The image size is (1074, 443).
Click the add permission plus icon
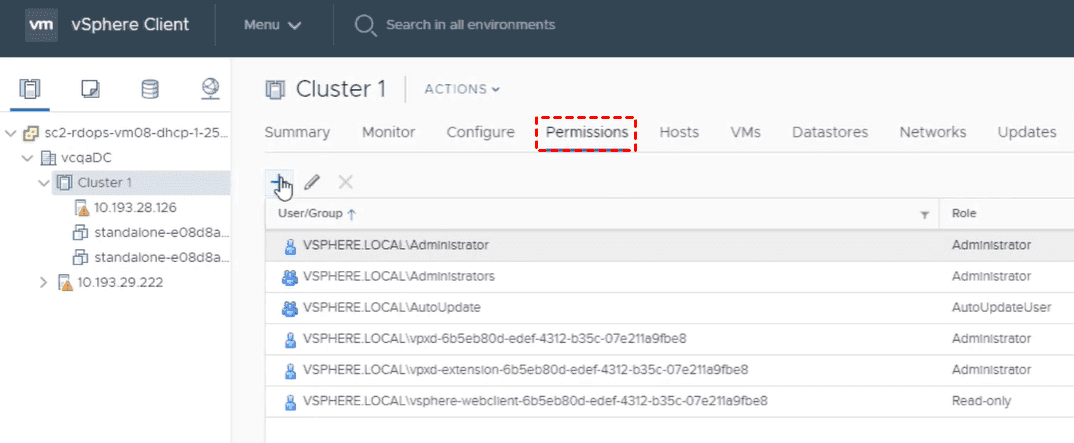pyautogui.click(x=278, y=181)
